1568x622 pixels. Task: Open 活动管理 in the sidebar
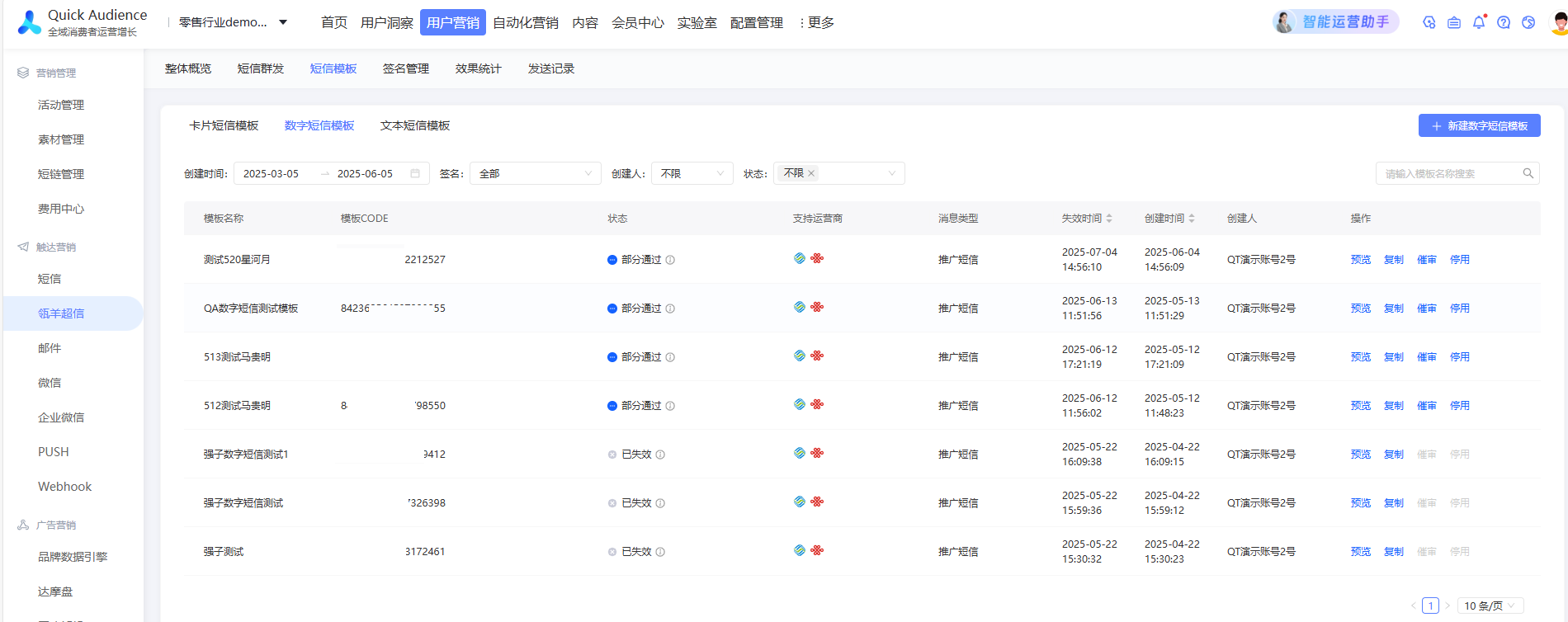click(x=61, y=105)
